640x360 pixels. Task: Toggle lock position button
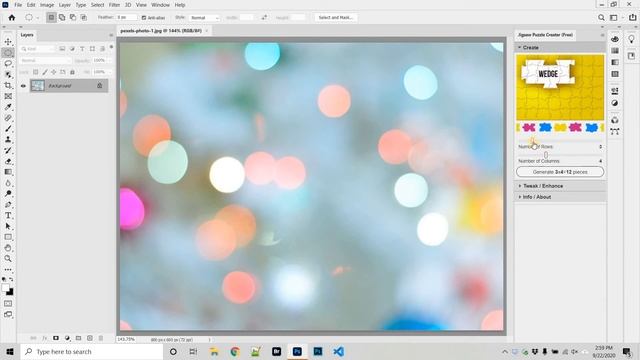coord(53,72)
